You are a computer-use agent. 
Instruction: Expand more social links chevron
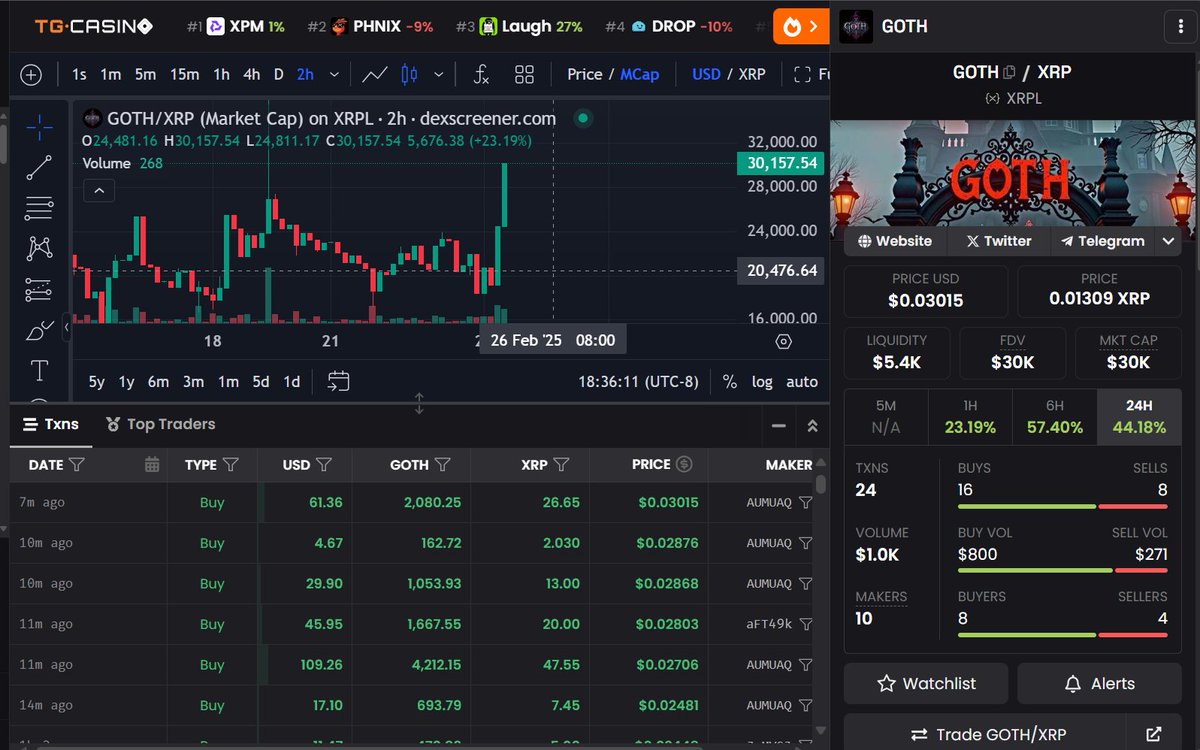tap(1168, 241)
